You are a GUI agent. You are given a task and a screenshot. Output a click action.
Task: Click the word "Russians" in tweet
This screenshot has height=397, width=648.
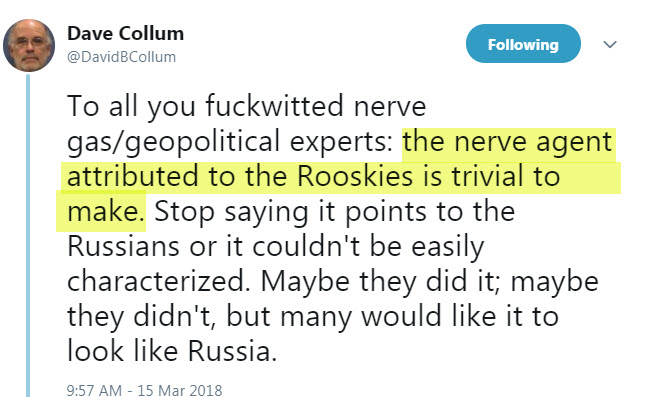[123, 247]
